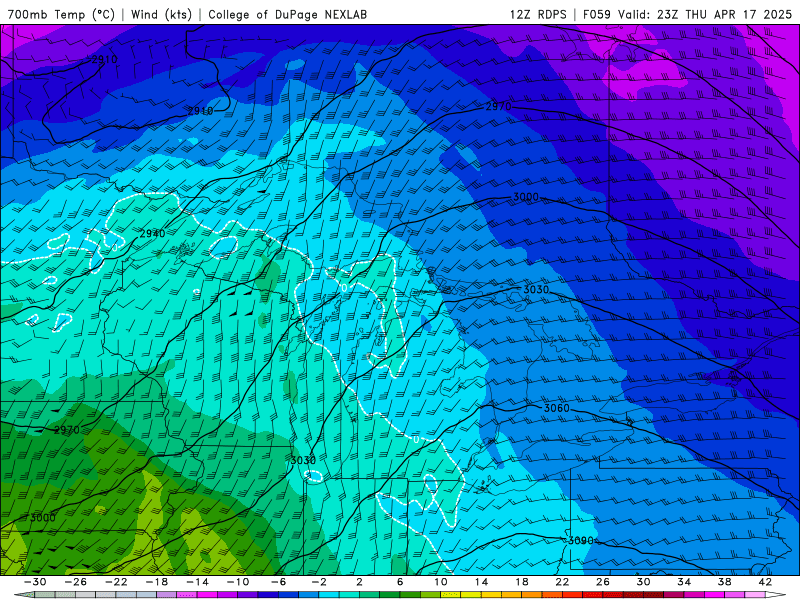Click the "F059 Valid: 23Z THU APR 17 2025" text
The width and height of the screenshot is (800, 600).
pyautogui.click(x=687, y=14)
